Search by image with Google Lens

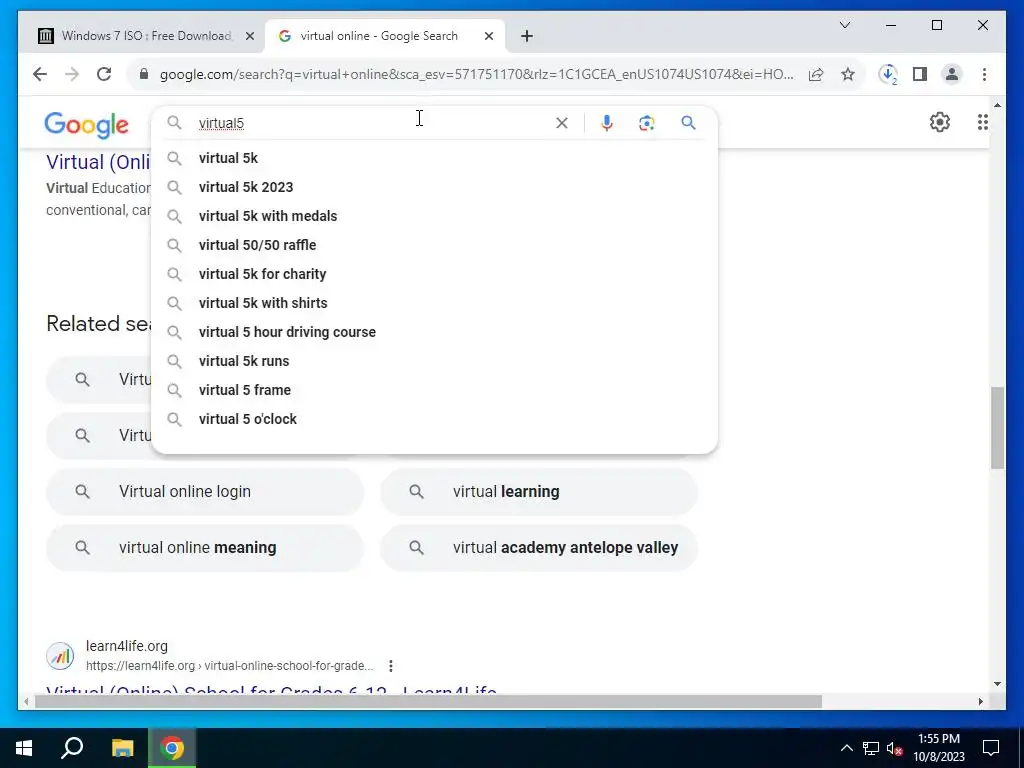(647, 123)
